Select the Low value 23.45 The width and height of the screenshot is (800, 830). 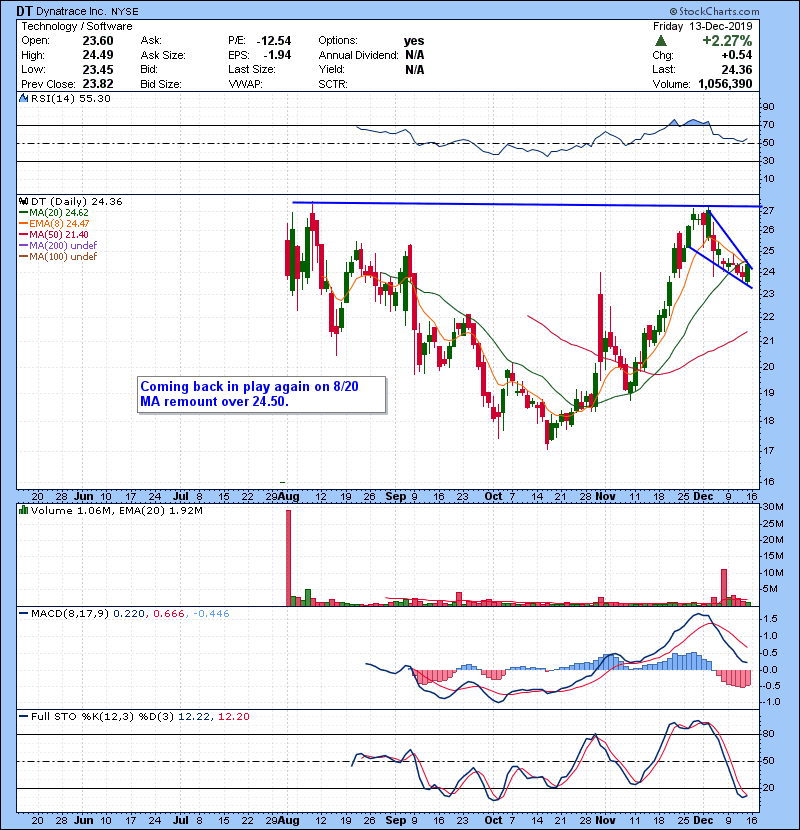(x=98, y=69)
